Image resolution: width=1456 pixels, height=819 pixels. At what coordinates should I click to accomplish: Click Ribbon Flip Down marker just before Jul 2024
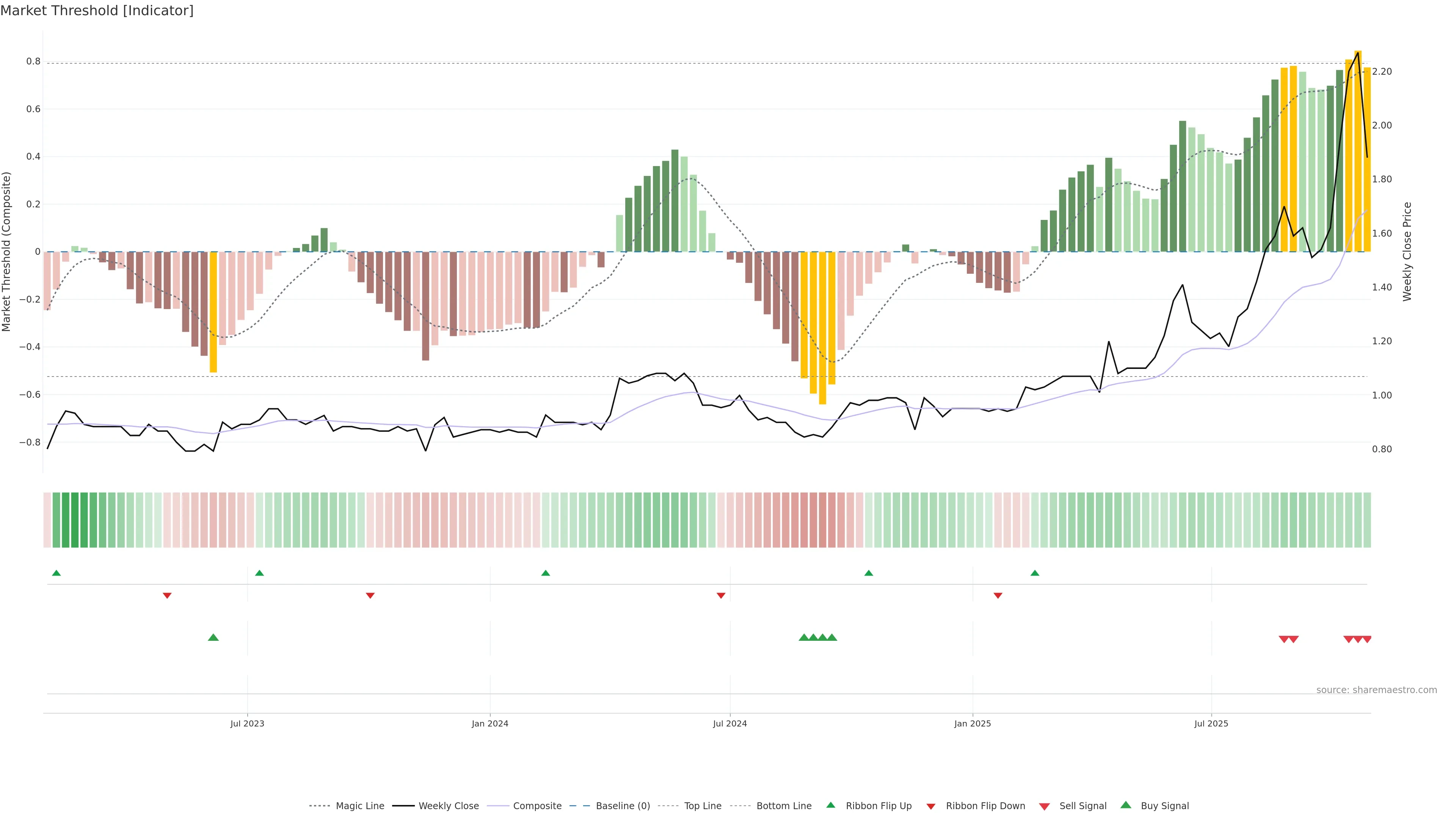click(721, 595)
